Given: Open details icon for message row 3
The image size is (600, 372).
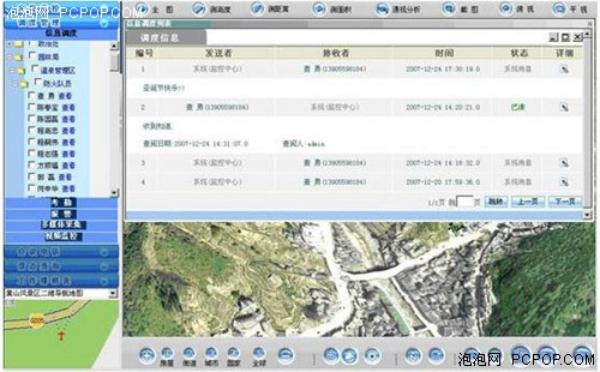Looking at the screenshot, I should pyautogui.click(x=564, y=163).
